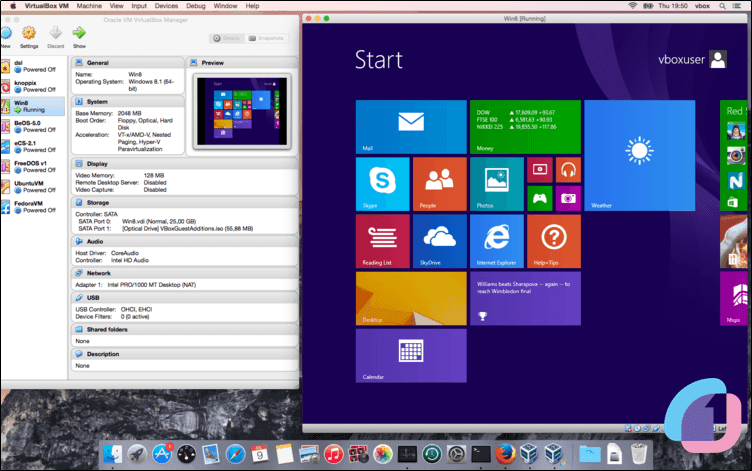
Task: Open the Games controller tile
Action: coord(540,198)
